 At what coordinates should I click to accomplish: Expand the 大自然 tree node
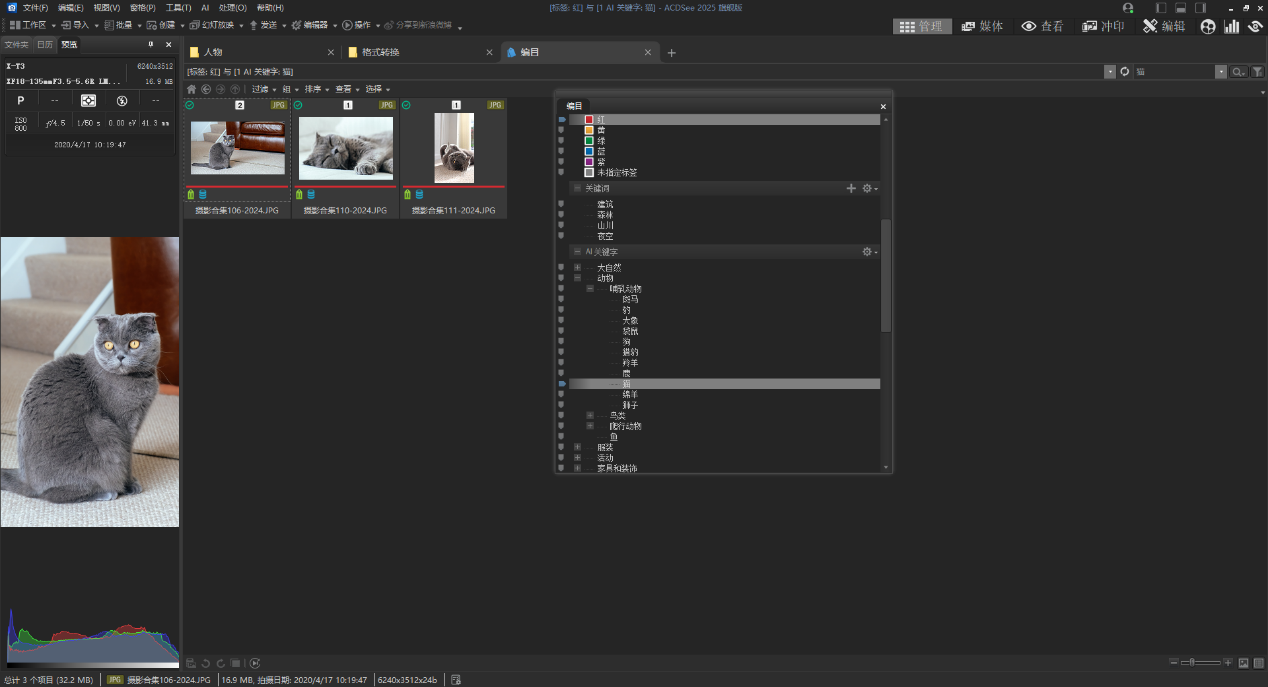tap(577, 267)
